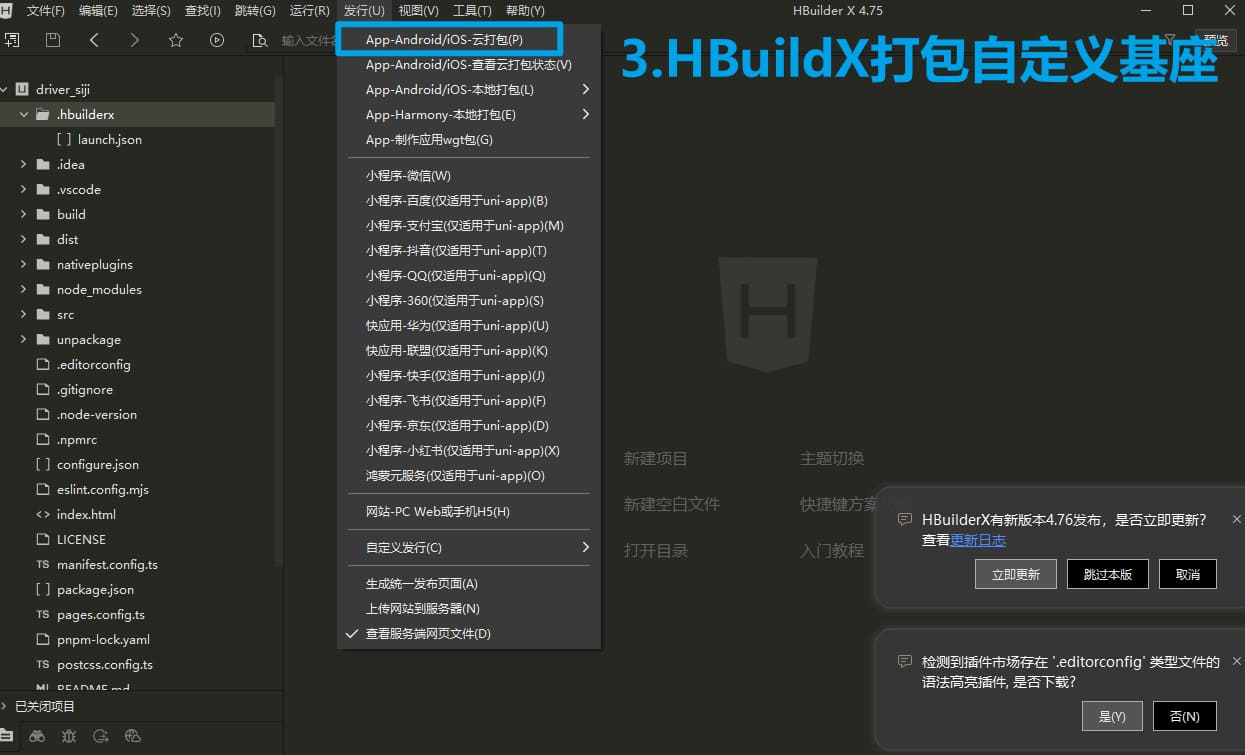The height and width of the screenshot is (755, 1245).
Task: Click the save file toolbar icon
Action: (x=53, y=40)
